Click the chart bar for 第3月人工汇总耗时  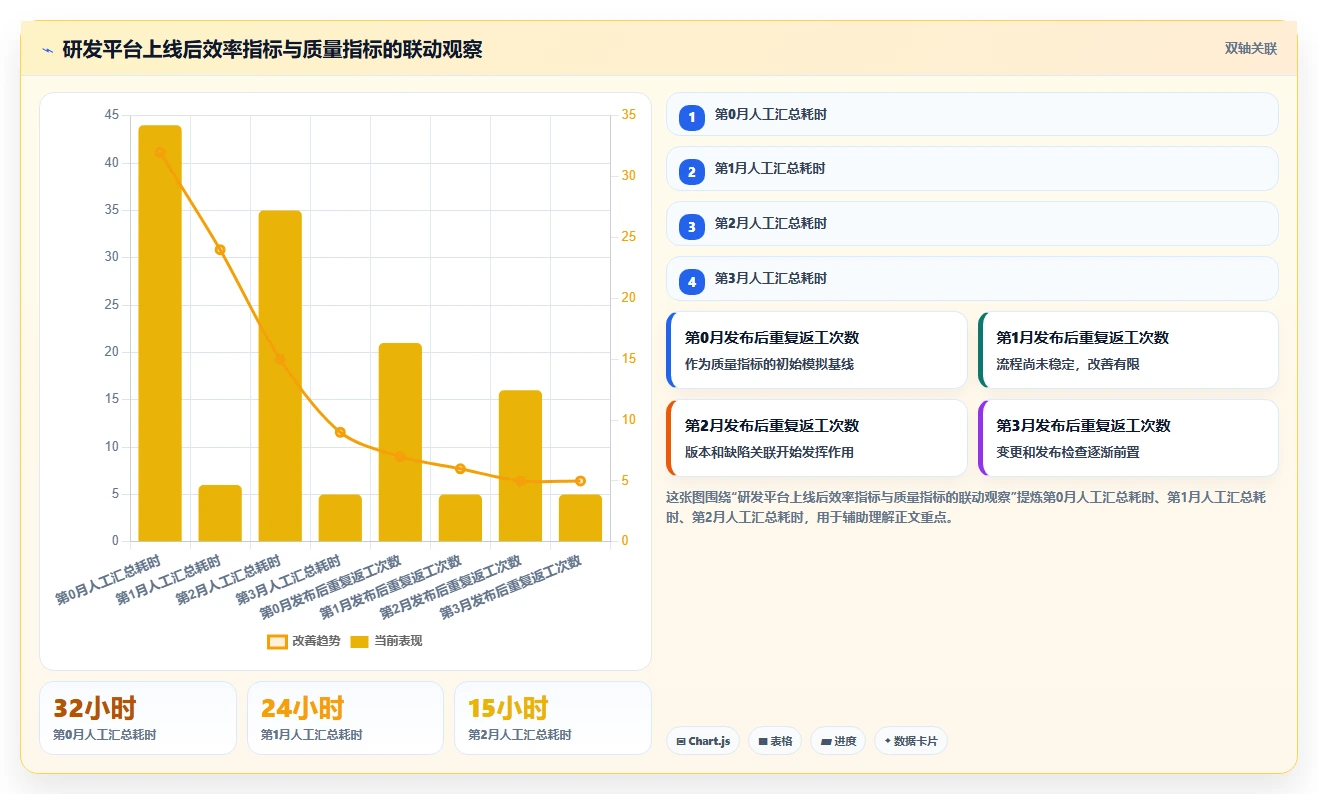340,518
